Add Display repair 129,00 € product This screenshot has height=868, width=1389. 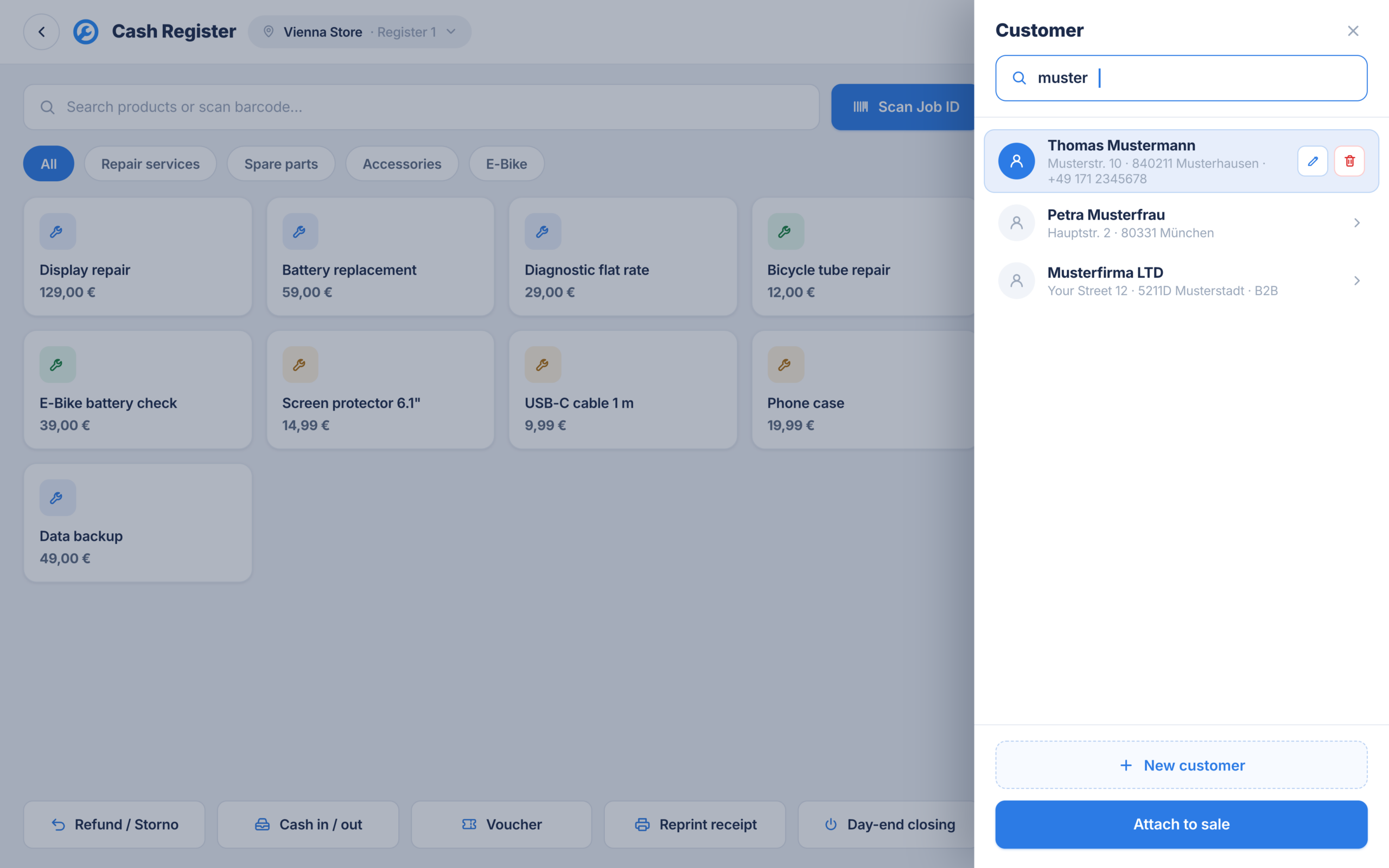[138, 257]
